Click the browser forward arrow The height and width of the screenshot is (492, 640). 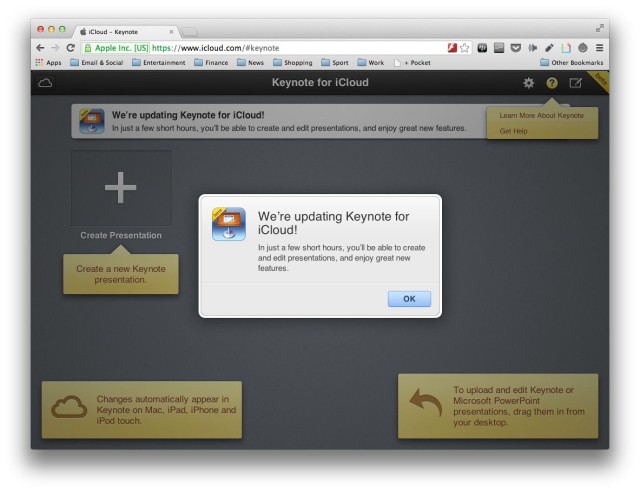(55, 48)
